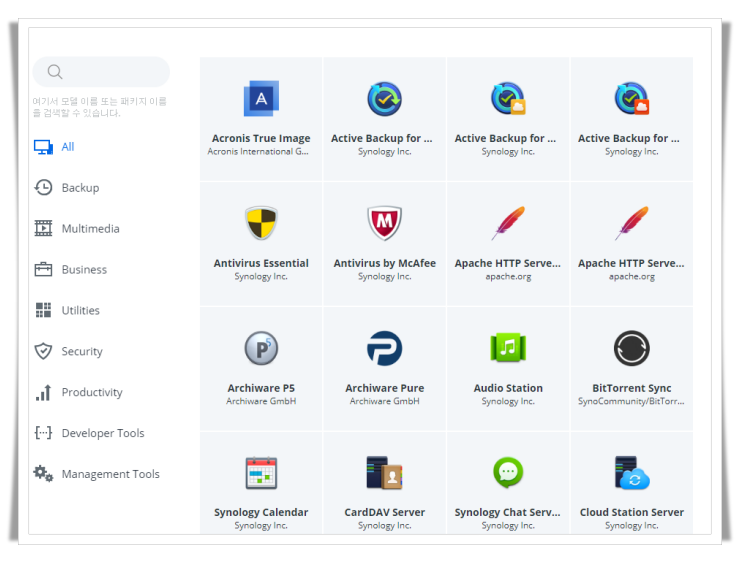Viewport: 740px width, 563px height.
Task: Filter by Security category
Action: 82,352
